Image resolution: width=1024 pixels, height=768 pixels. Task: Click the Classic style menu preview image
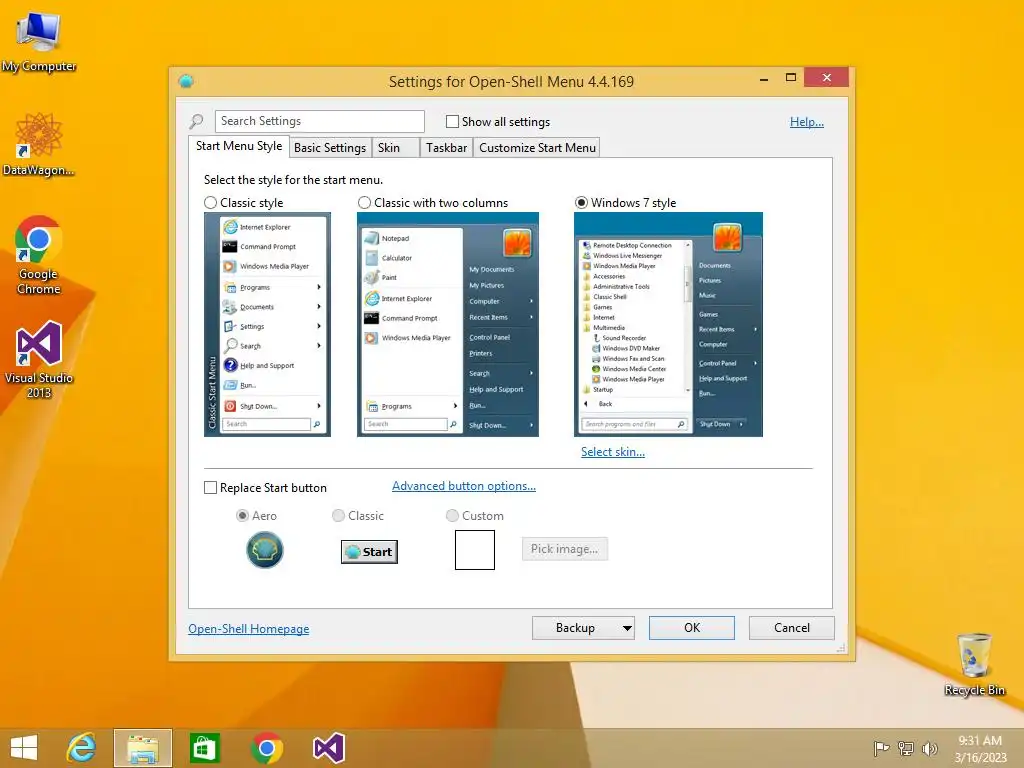click(x=268, y=325)
